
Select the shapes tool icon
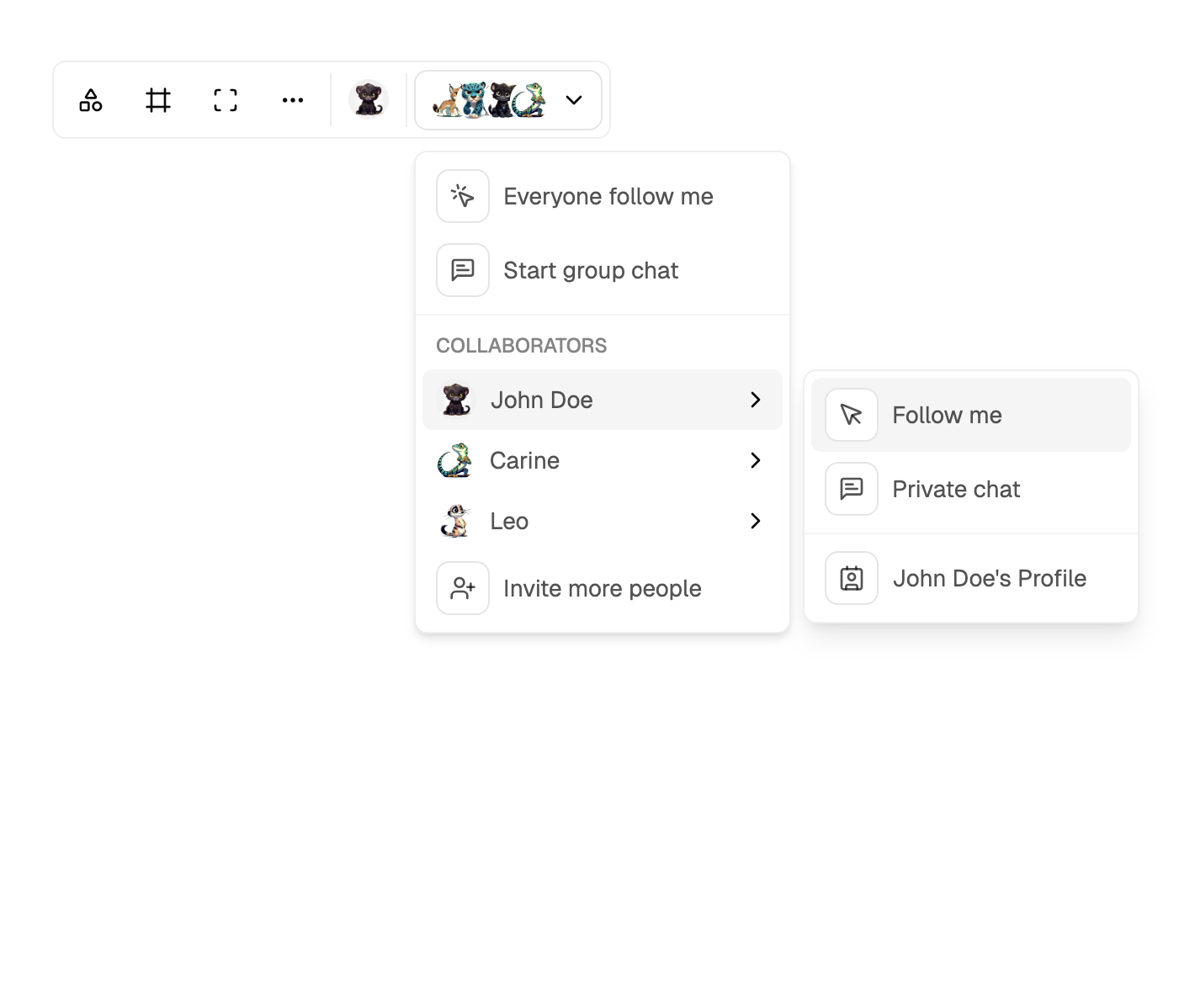click(x=90, y=99)
